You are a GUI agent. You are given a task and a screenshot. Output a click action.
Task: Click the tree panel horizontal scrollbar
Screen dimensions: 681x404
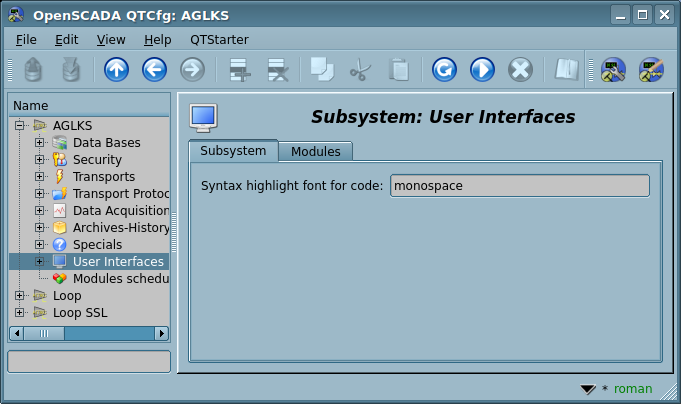pos(90,333)
